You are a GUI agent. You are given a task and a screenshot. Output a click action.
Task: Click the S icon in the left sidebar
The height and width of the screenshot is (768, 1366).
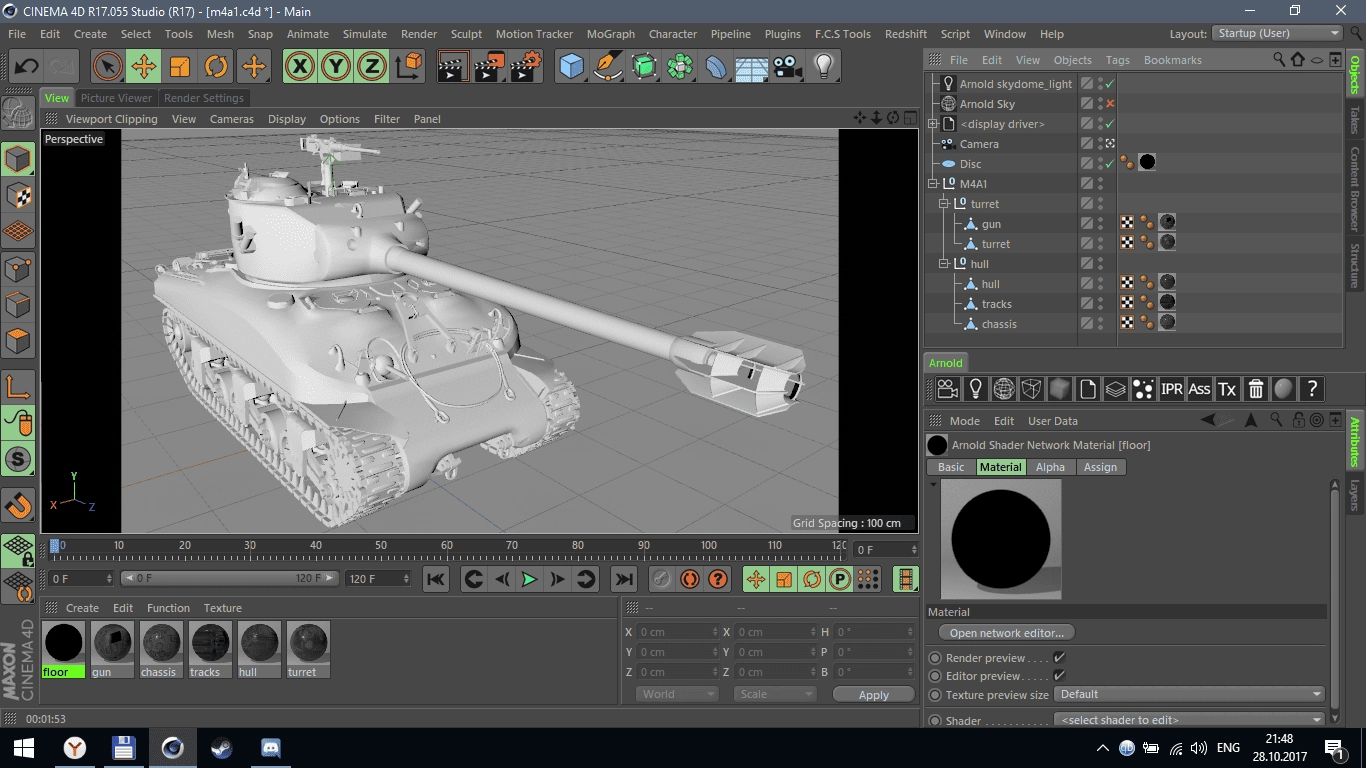(18, 459)
